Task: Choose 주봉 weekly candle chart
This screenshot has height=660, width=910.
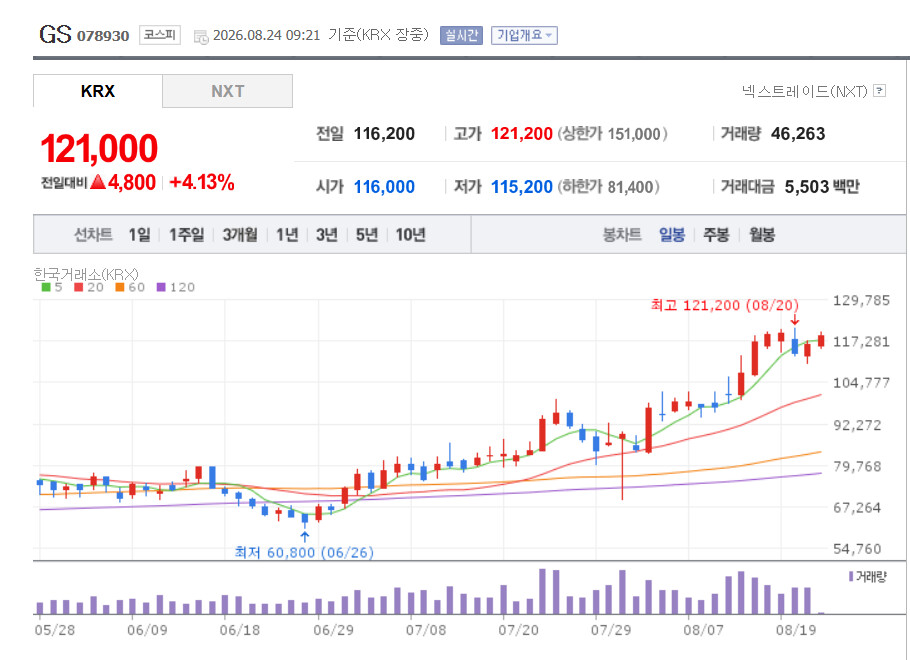Action: tap(716, 235)
